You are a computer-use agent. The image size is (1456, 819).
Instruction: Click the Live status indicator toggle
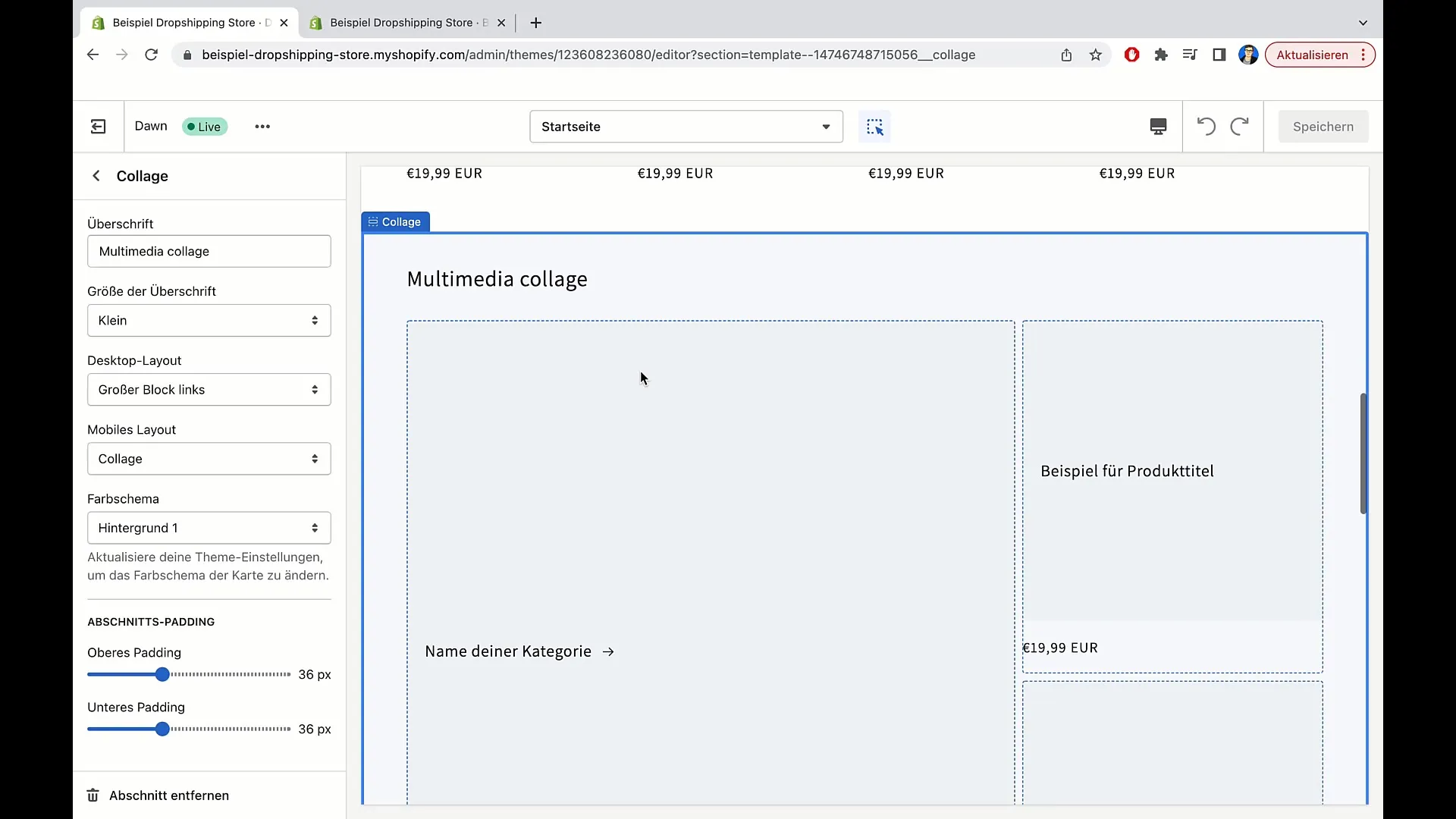(204, 126)
